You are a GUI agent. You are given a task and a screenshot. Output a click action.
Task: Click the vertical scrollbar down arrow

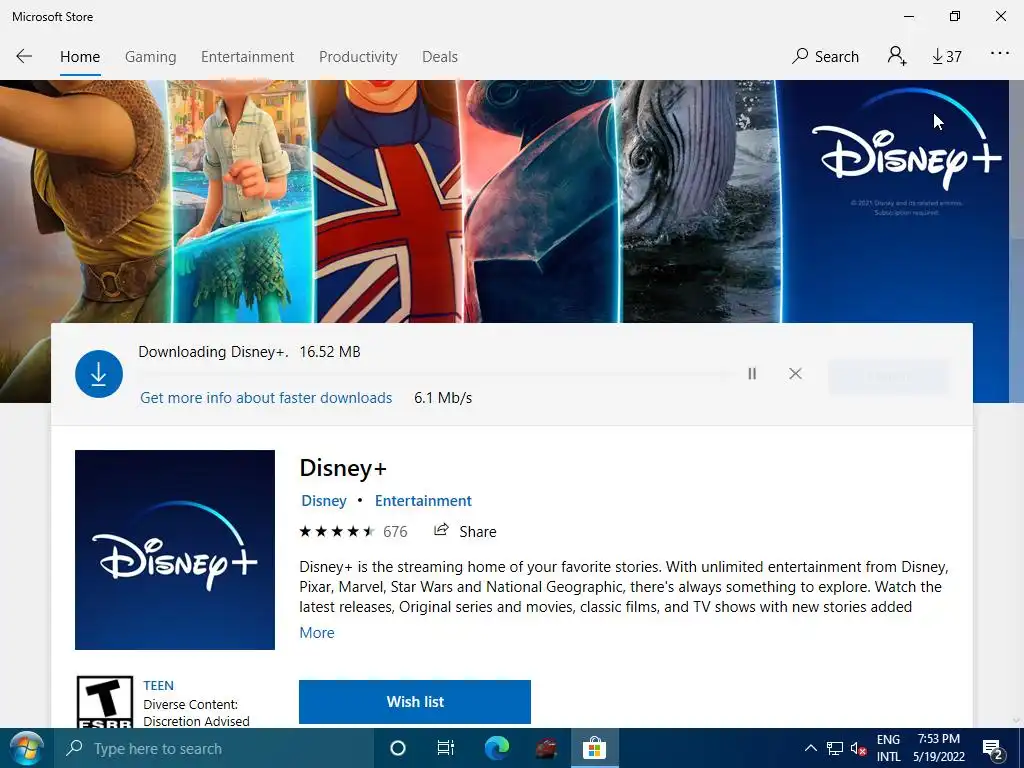click(x=1016, y=720)
